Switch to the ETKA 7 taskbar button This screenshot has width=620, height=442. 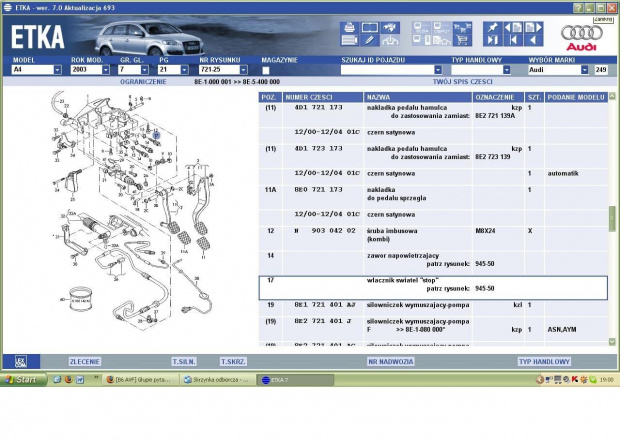click(x=295, y=380)
